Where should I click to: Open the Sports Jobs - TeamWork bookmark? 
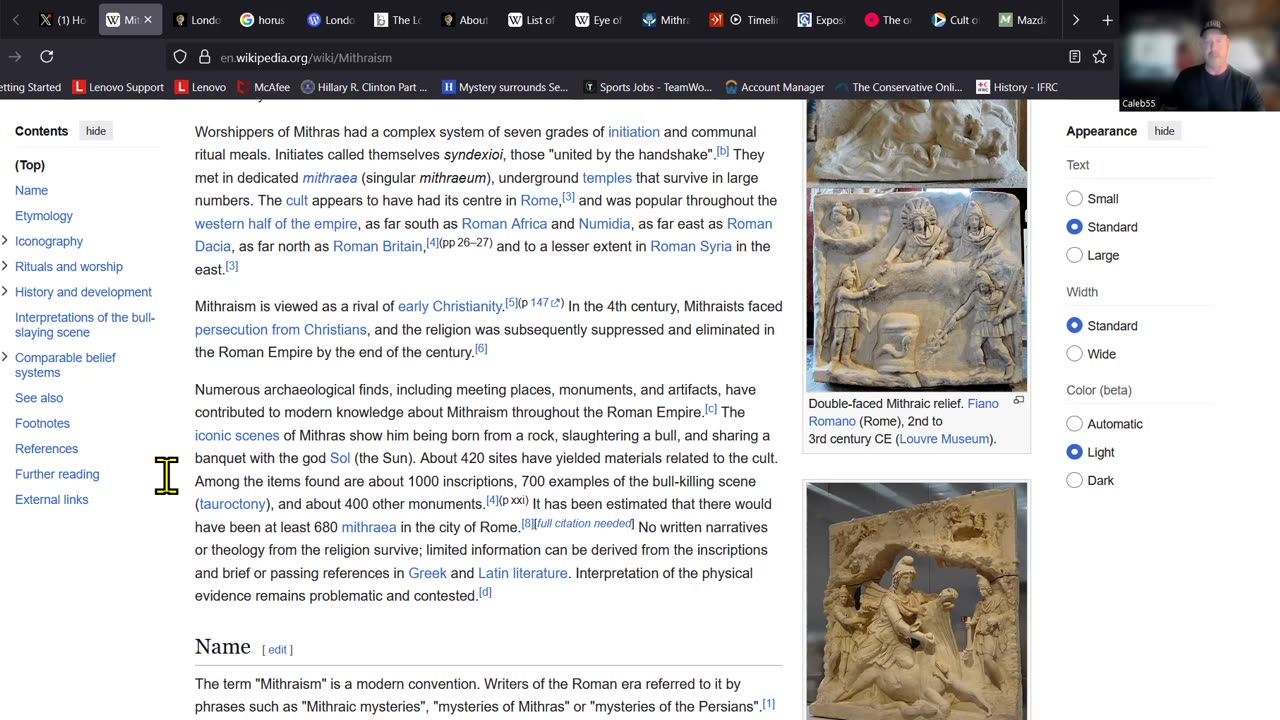tap(648, 87)
